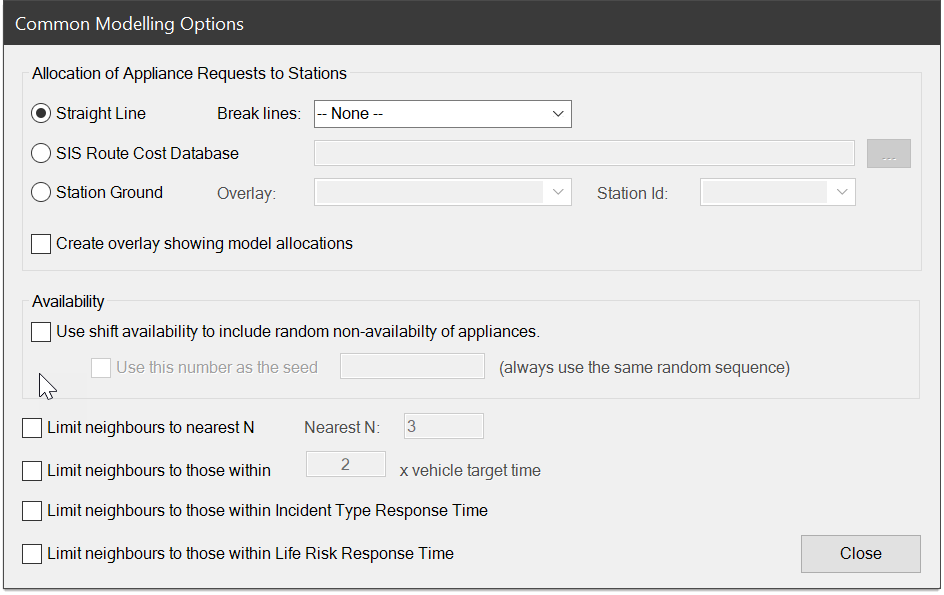Click the Nearest N value field
Viewport: 944px width, 595px height.
[x=443, y=426]
